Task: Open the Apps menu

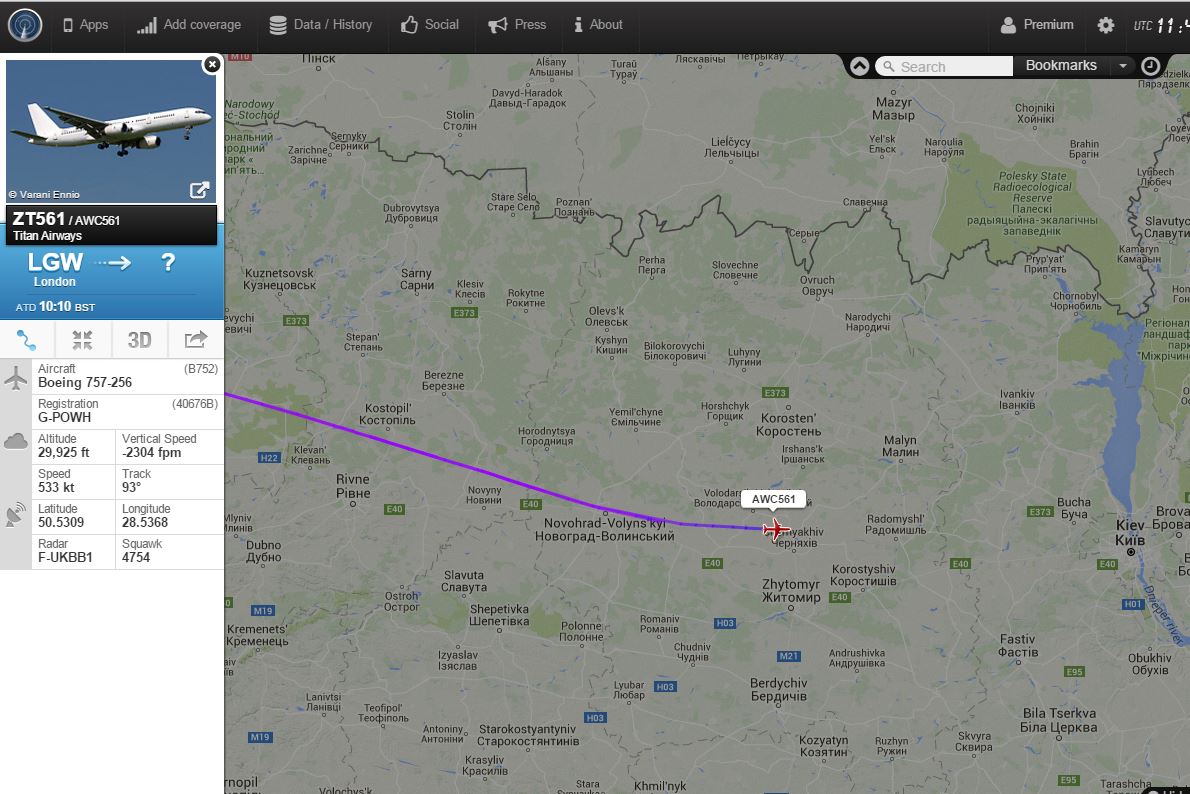Action: pyautogui.click(x=85, y=25)
